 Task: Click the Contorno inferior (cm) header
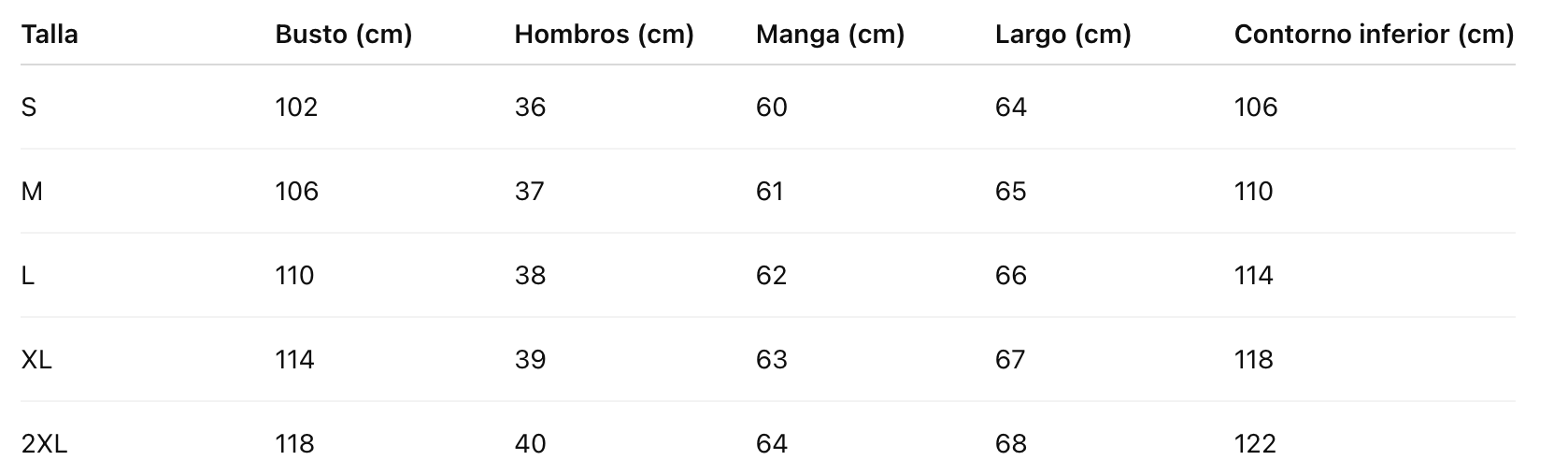[1374, 35]
